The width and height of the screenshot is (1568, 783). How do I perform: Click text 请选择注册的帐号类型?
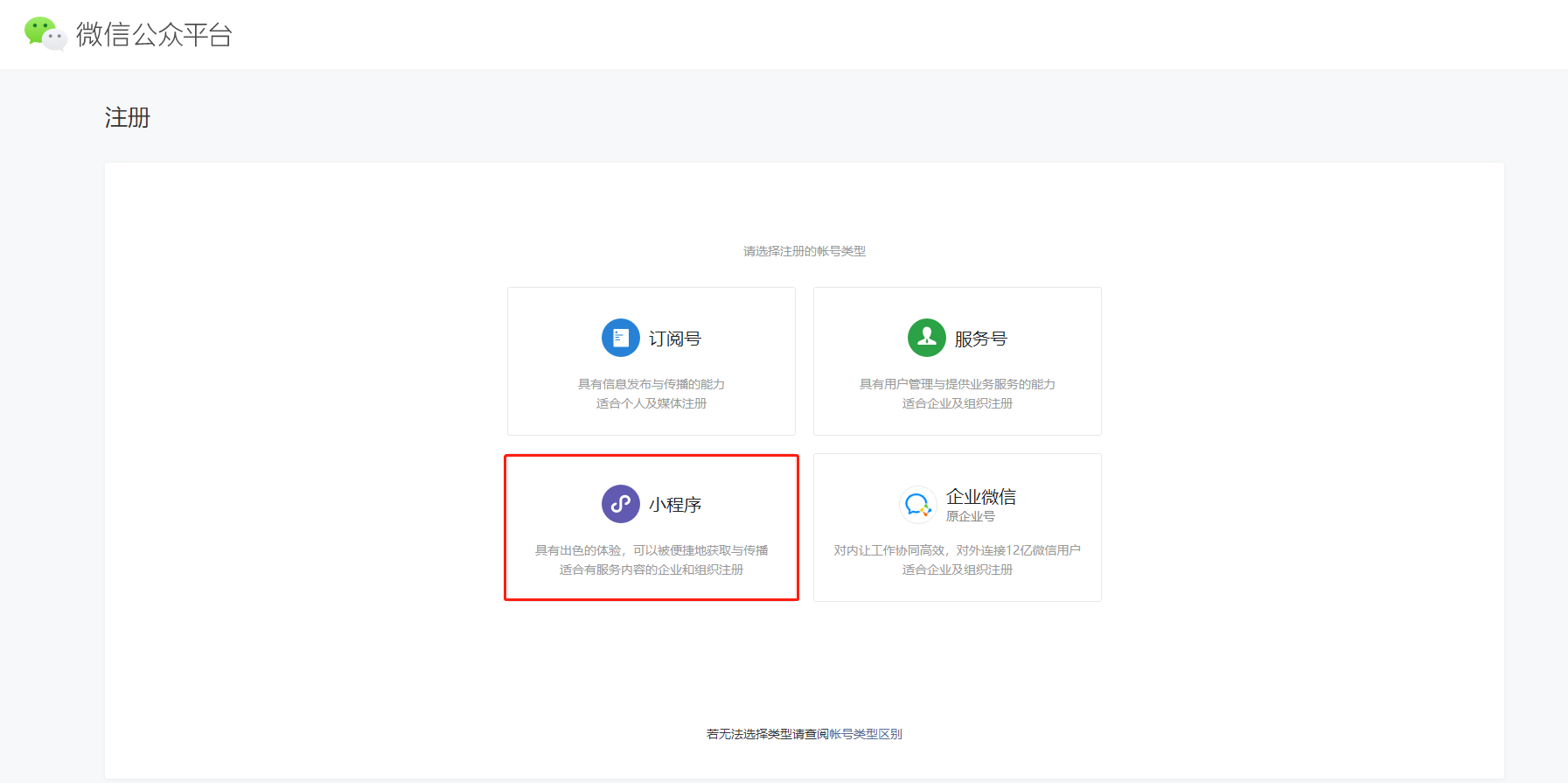[805, 251]
